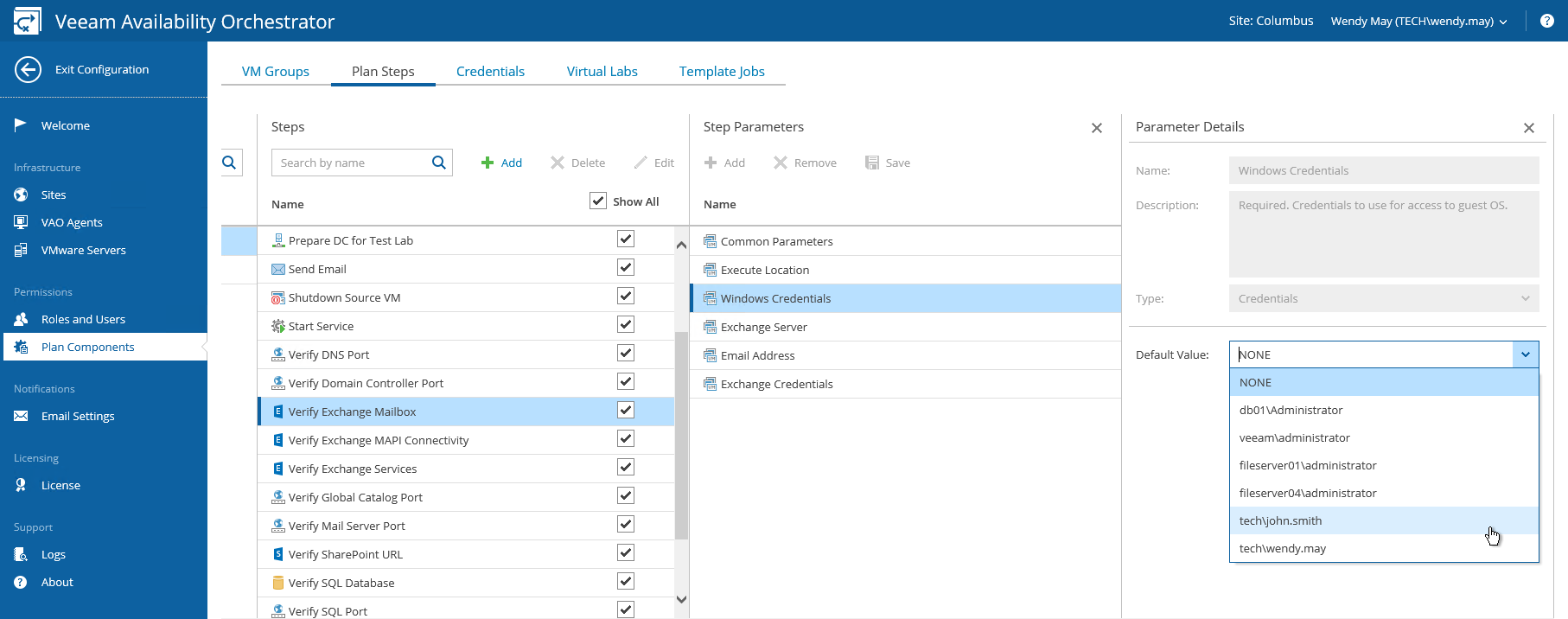Click the Add button in Steps panel
Image resolution: width=1568 pixels, height=619 pixels.
[501, 163]
